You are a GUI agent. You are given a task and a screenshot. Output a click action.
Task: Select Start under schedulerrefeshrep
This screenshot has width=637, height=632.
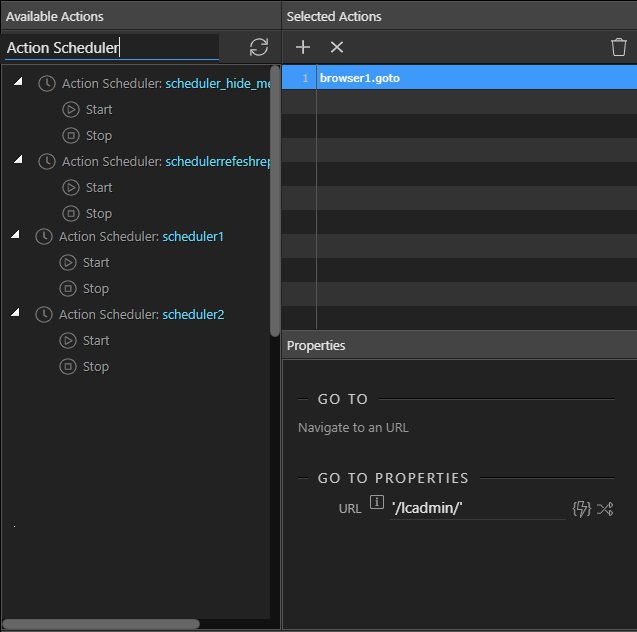[x=99, y=188]
